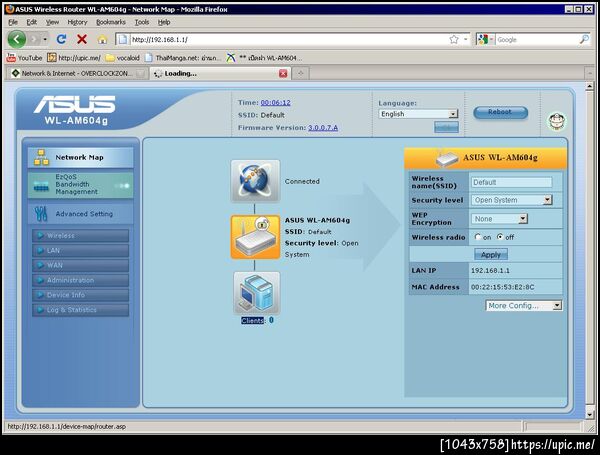Click the search magnifier icon
This screenshot has height=455, width=600.
click(x=584, y=39)
